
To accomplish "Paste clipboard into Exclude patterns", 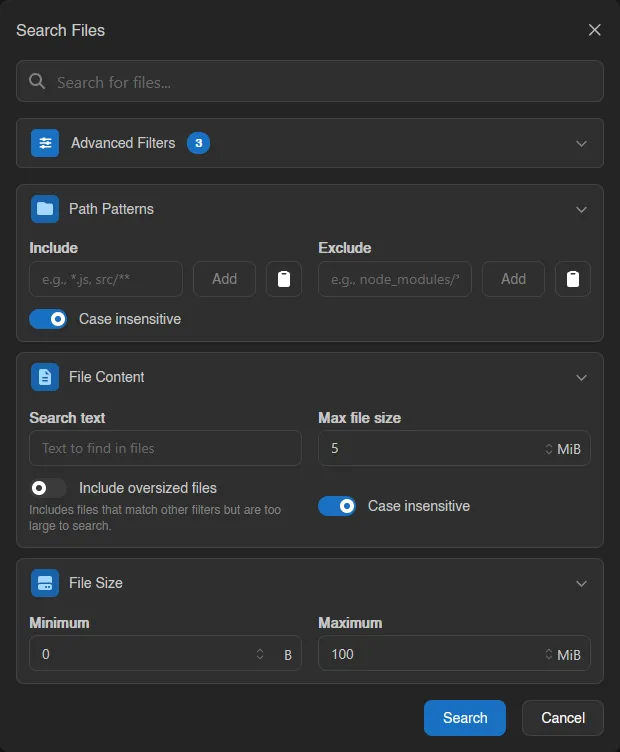I will pos(573,279).
